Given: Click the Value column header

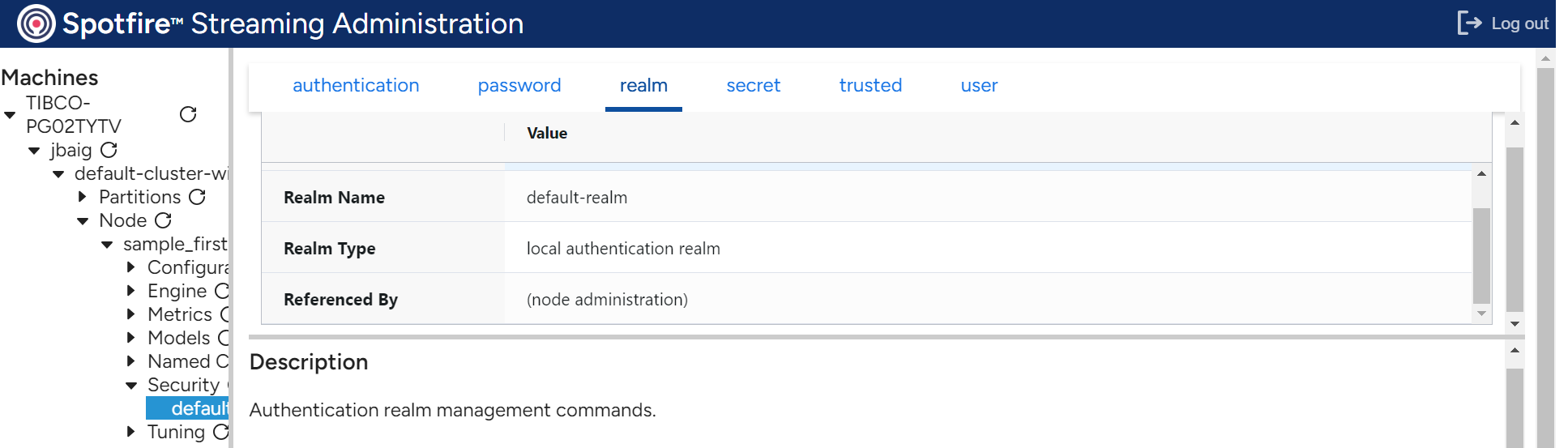Looking at the screenshot, I should 547,133.
